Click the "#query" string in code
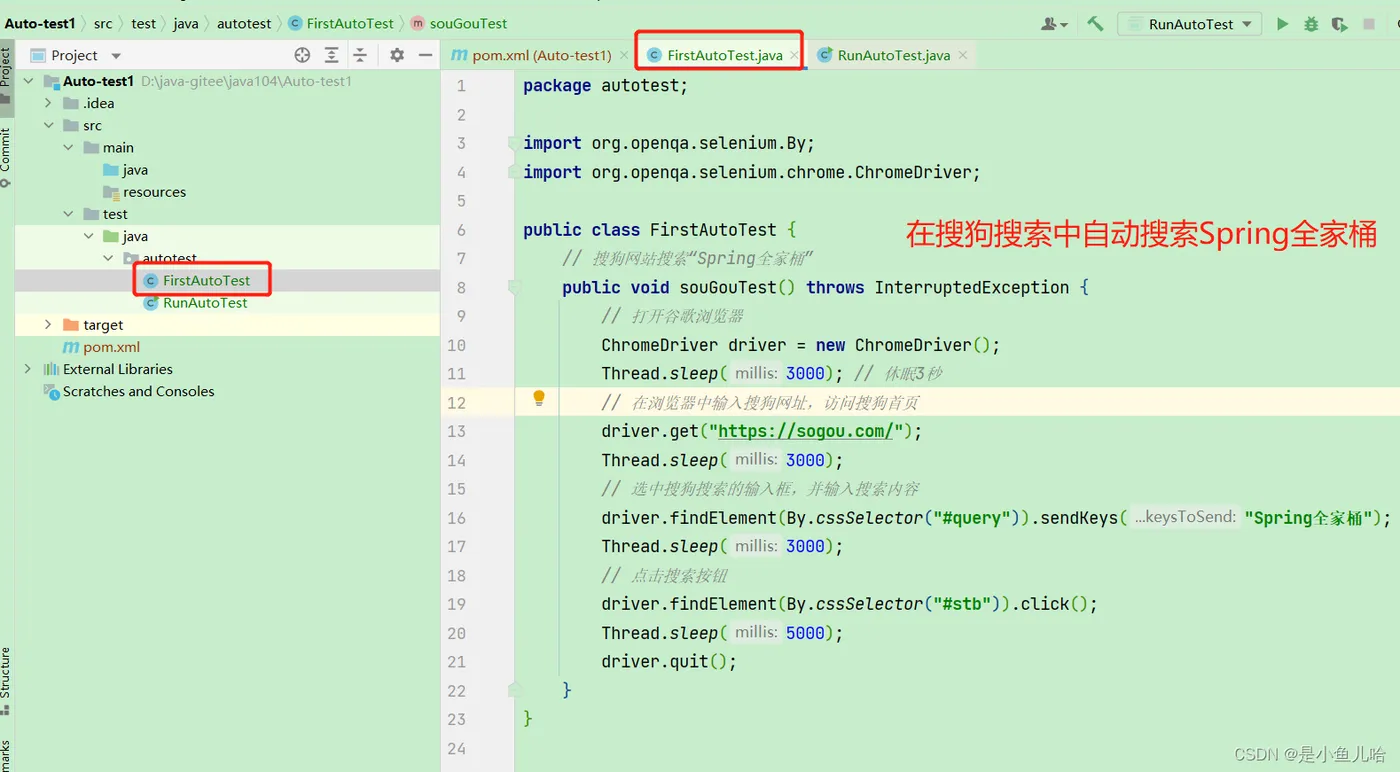The height and width of the screenshot is (772, 1400). [x=970, y=518]
